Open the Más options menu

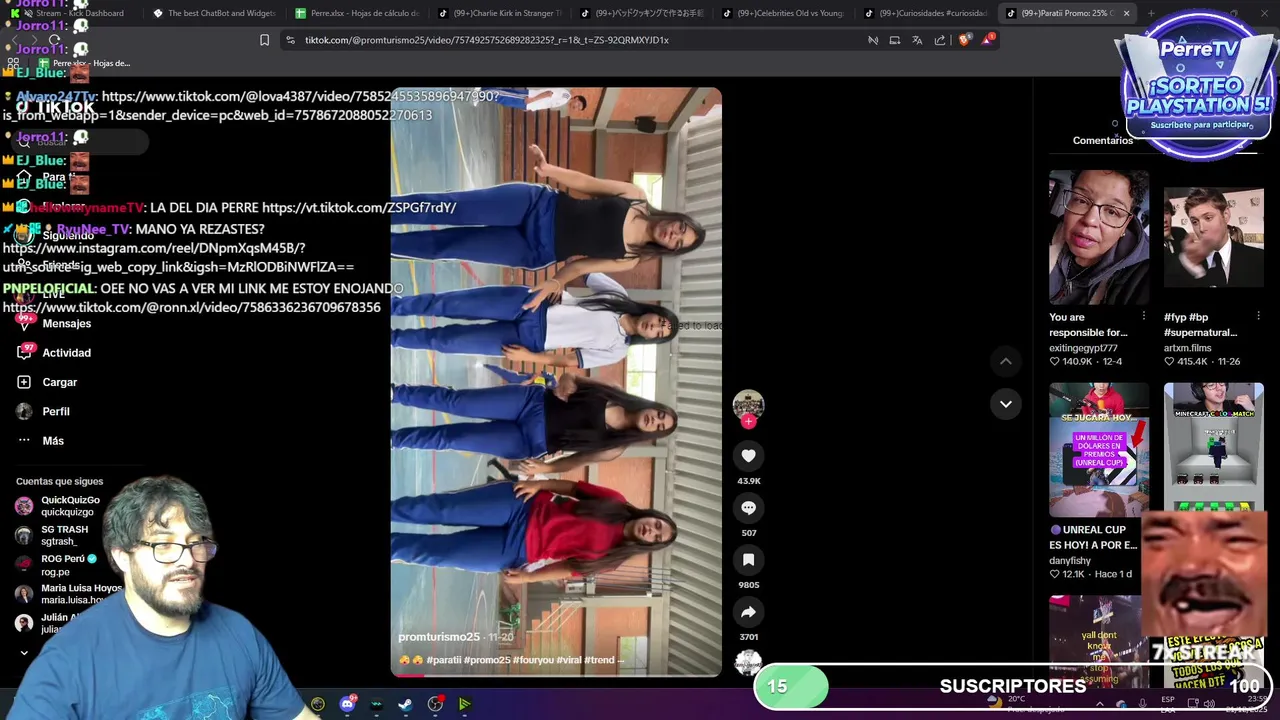click(40, 441)
